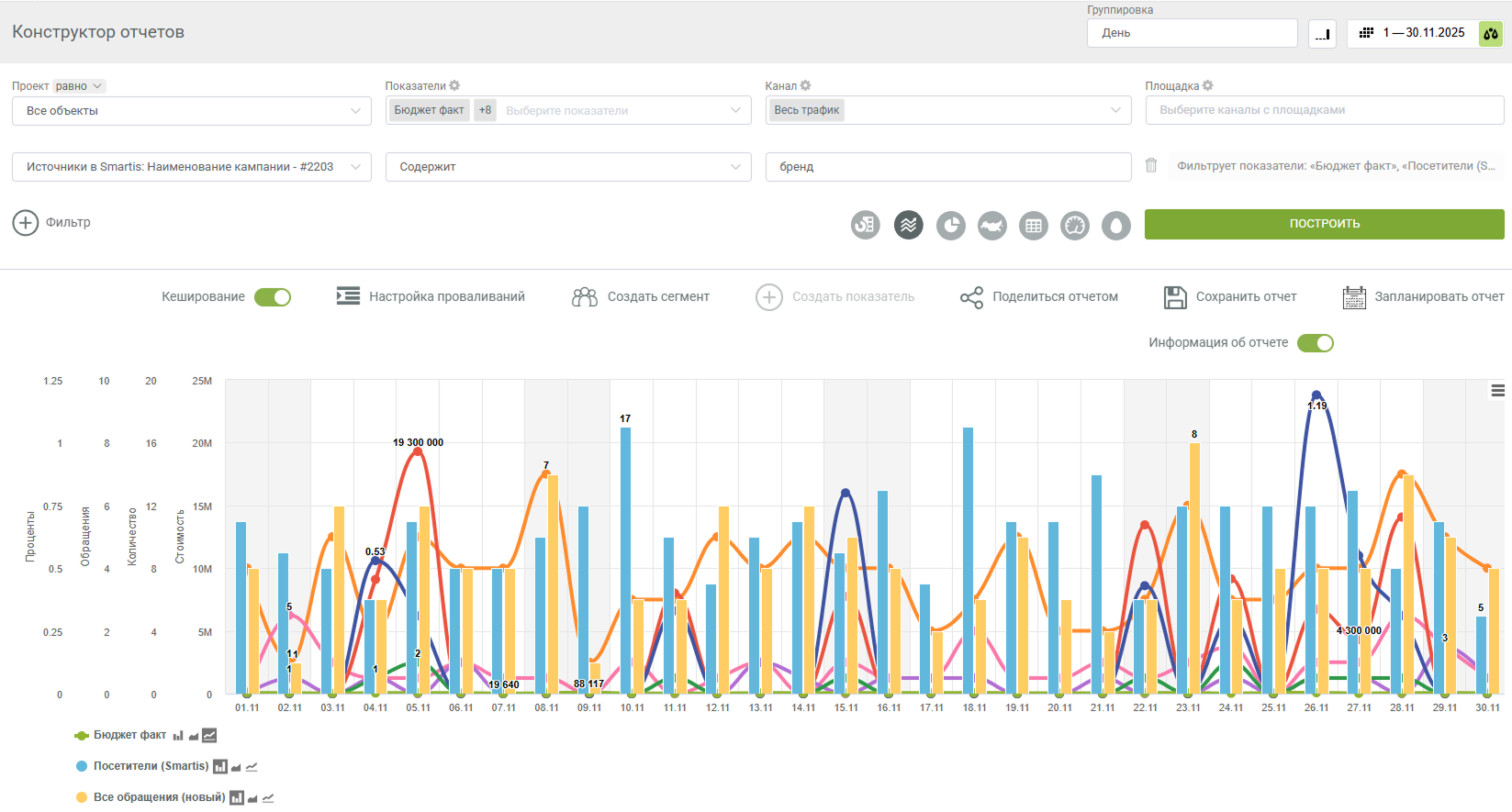Expand the Все объекты project dropdown
Image resolution: width=1512 pixels, height=812 pixels.
(192, 111)
